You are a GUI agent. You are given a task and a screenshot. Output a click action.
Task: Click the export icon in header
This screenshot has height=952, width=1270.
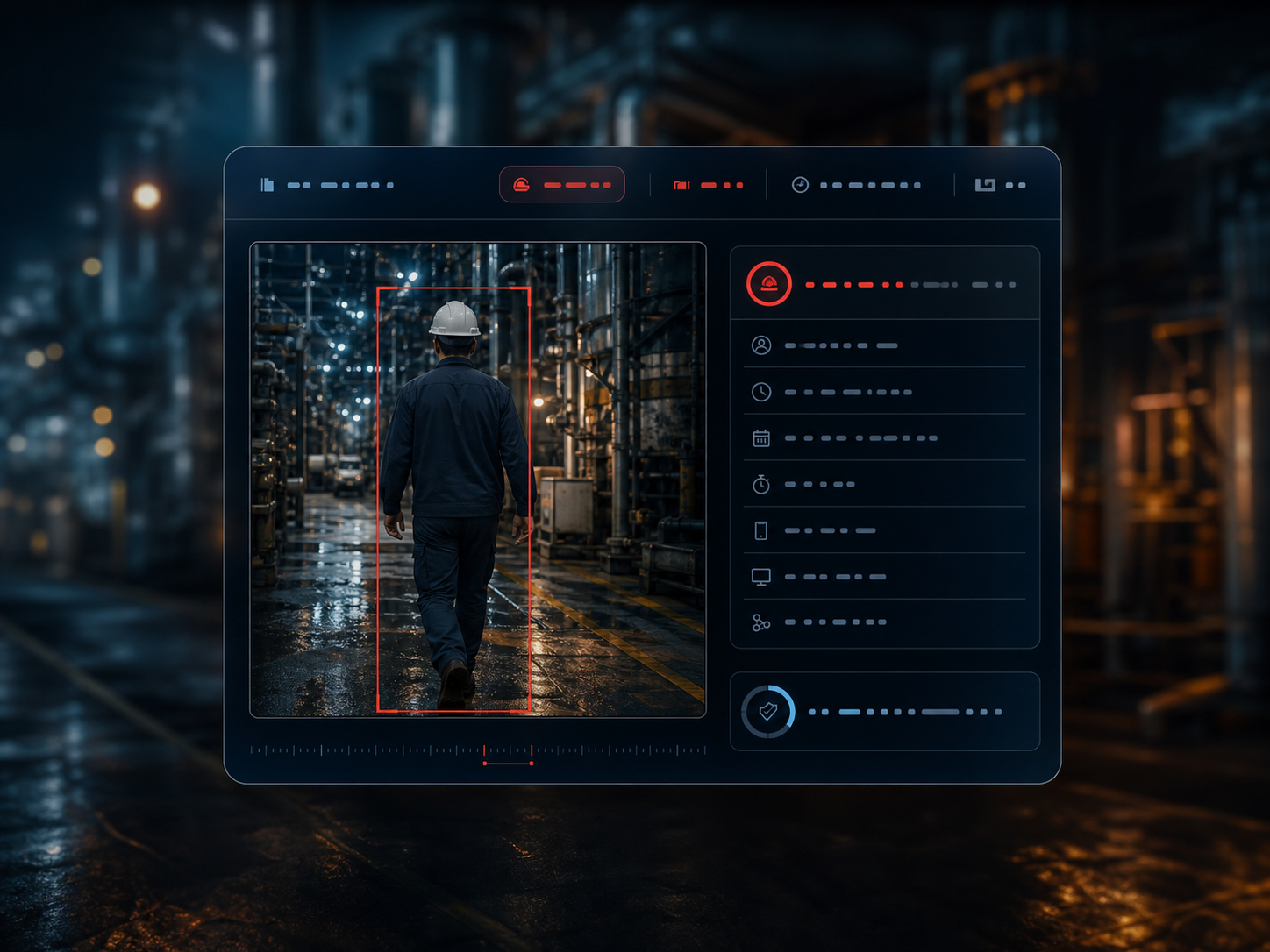[985, 185]
